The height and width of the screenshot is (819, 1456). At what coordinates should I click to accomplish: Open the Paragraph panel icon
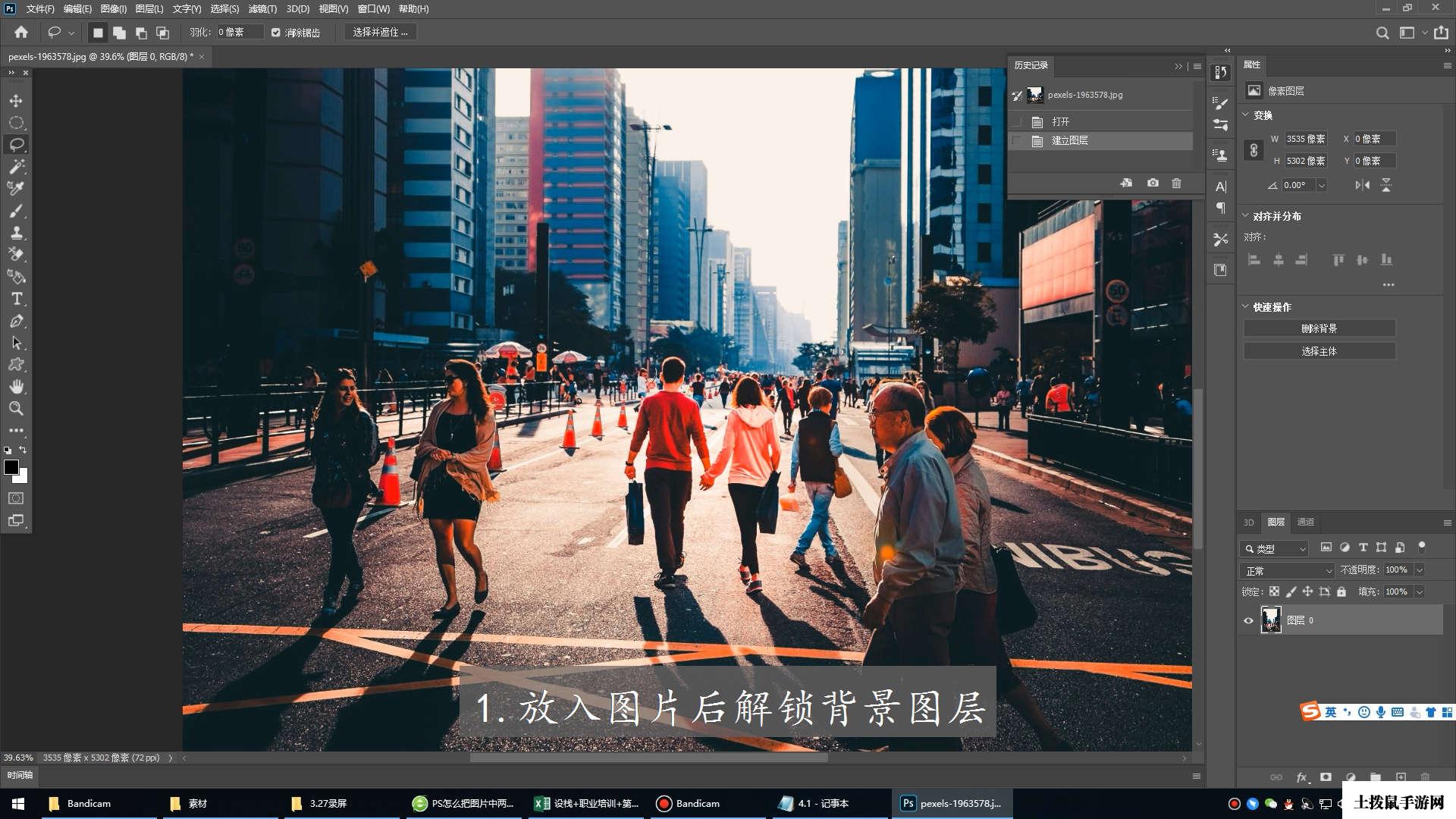pos(1220,208)
